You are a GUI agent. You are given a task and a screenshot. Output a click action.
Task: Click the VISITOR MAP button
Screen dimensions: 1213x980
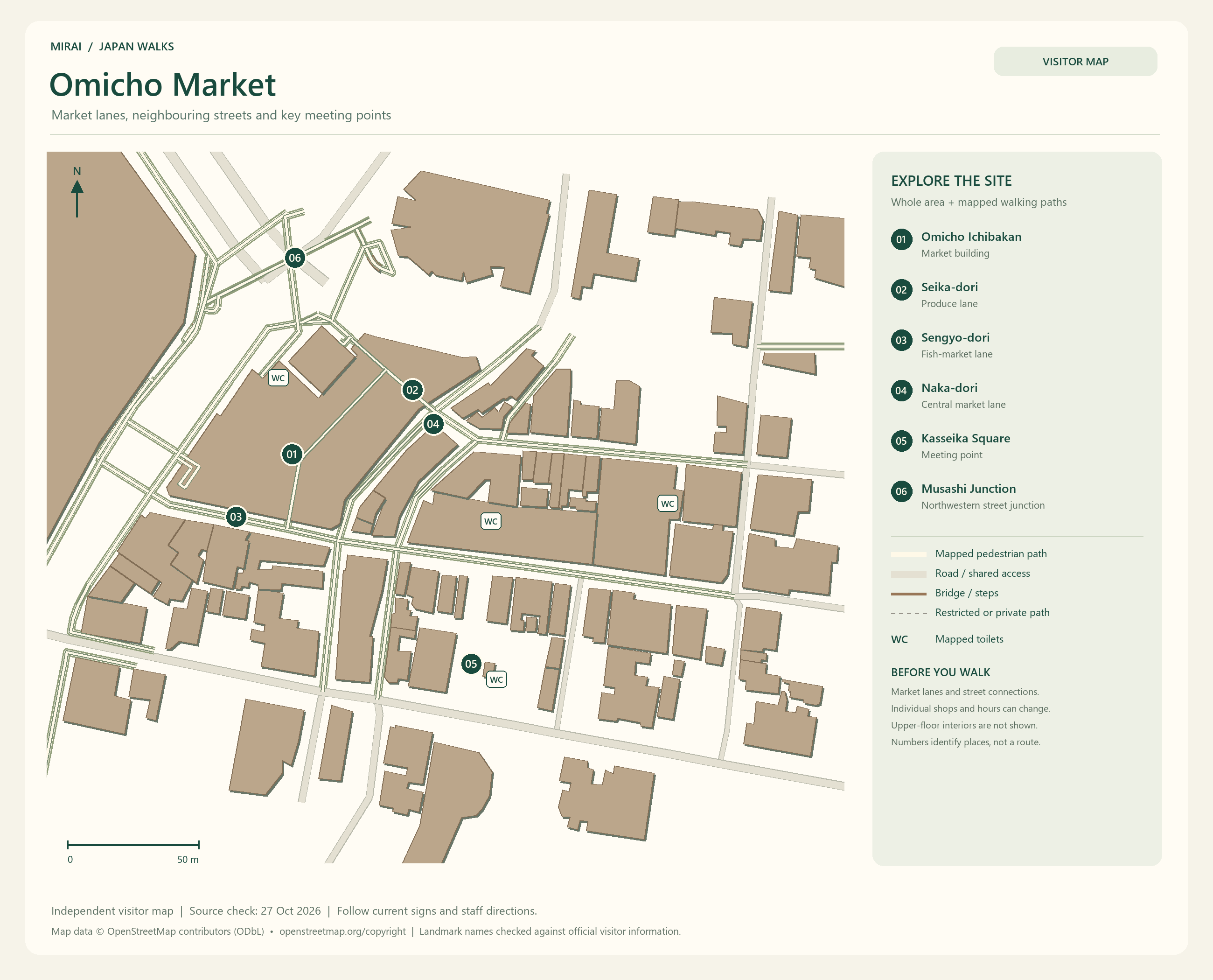[1075, 62]
